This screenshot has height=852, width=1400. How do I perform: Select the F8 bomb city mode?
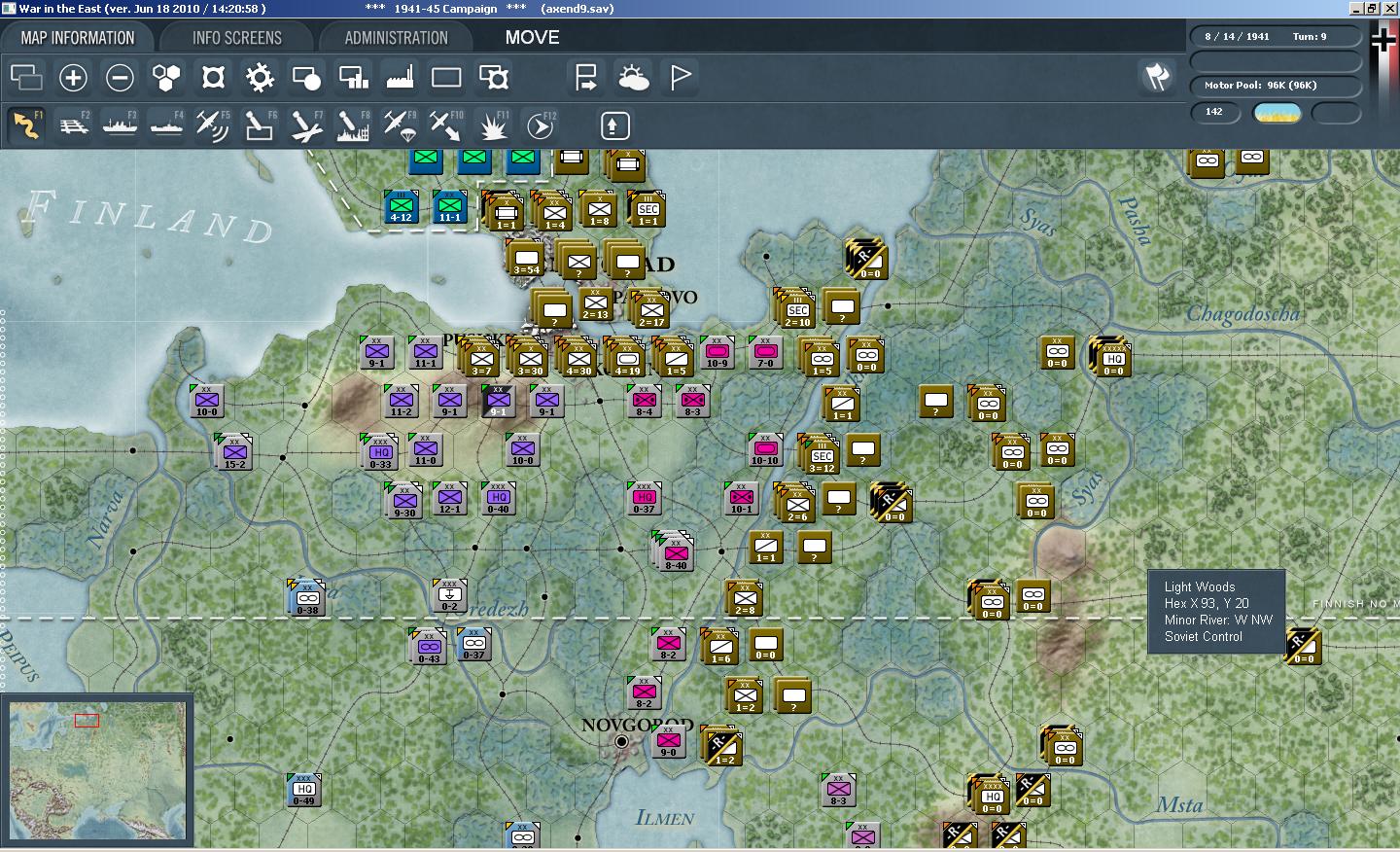tap(353, 125)
